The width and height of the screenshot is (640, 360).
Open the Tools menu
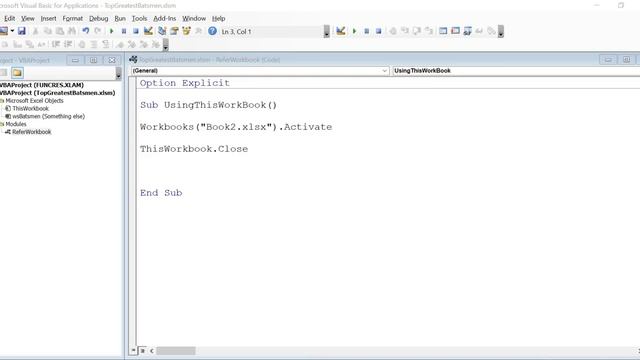click(x=139, y=18)
